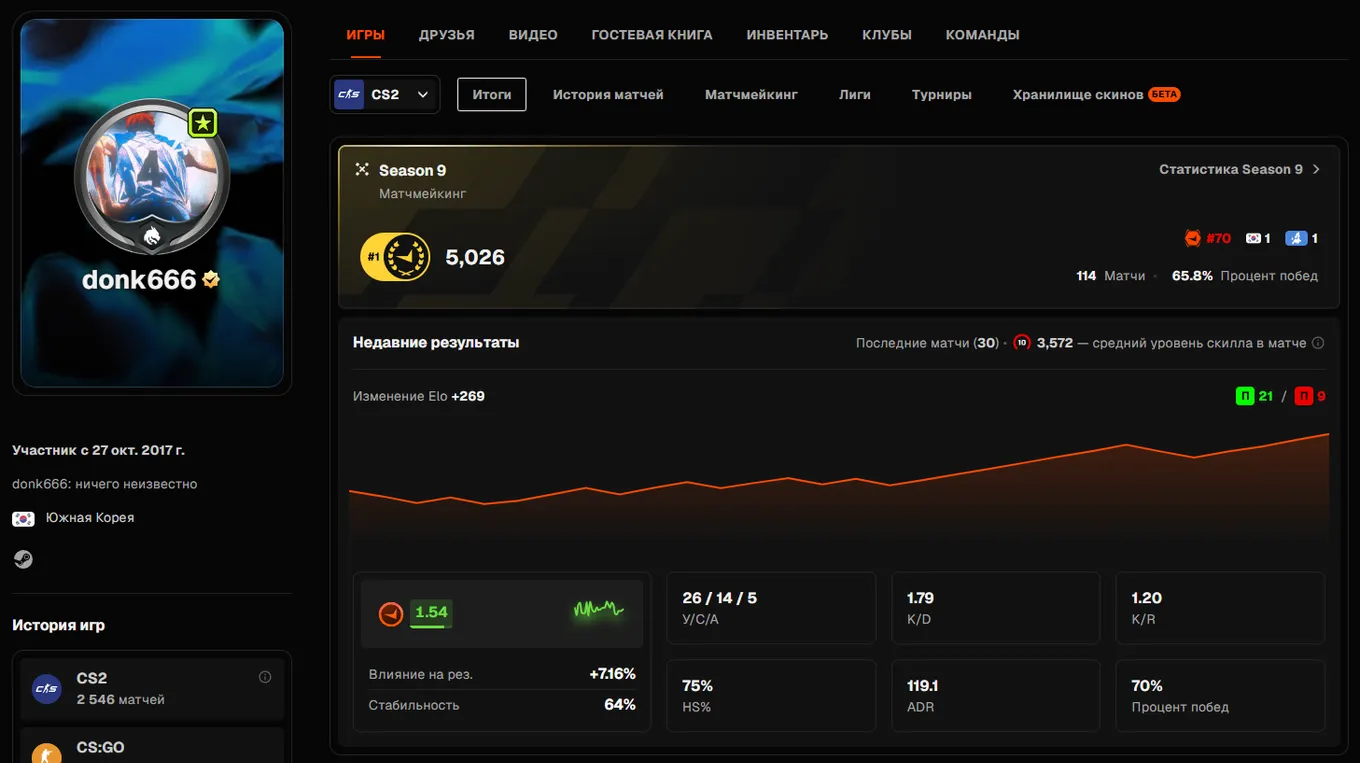Click the 70% Процент побед stat card
Screen dimensions: 1360x763
1220,695
